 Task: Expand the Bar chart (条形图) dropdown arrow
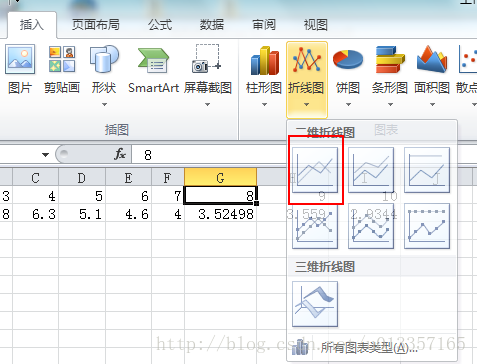point(391,105)
